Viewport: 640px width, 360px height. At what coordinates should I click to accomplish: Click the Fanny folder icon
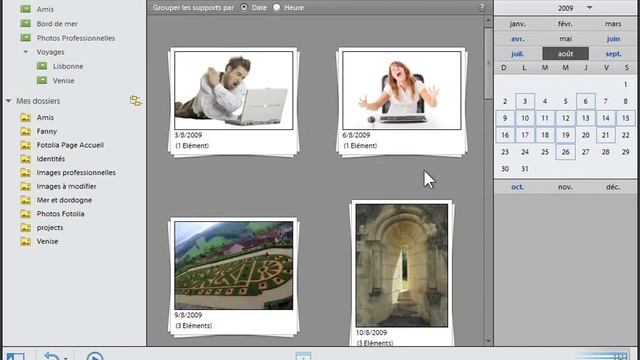point(25,131)
